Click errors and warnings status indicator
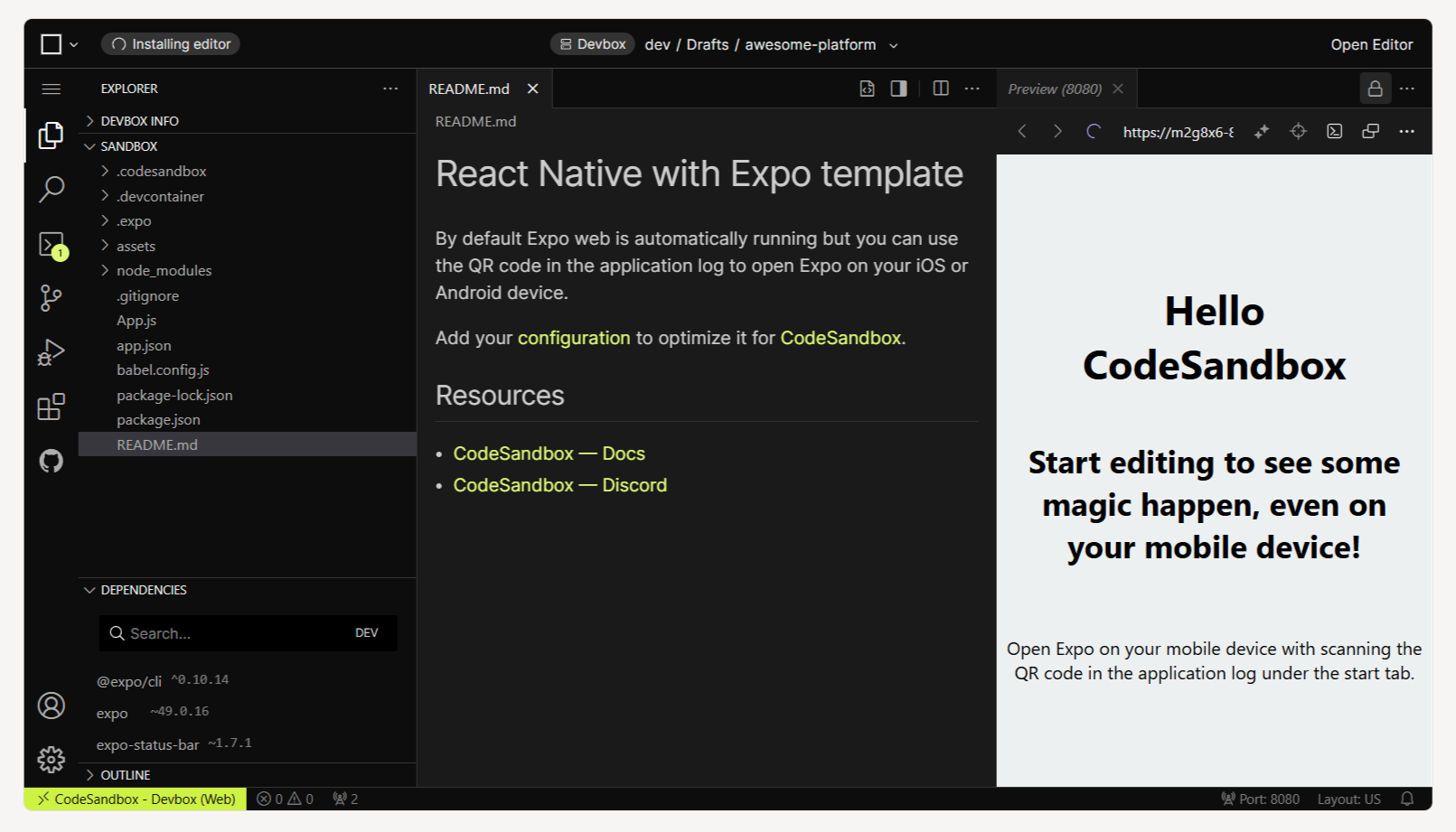Image resolution: width=1456 pixels, height=832 pixels. [286, 799]
